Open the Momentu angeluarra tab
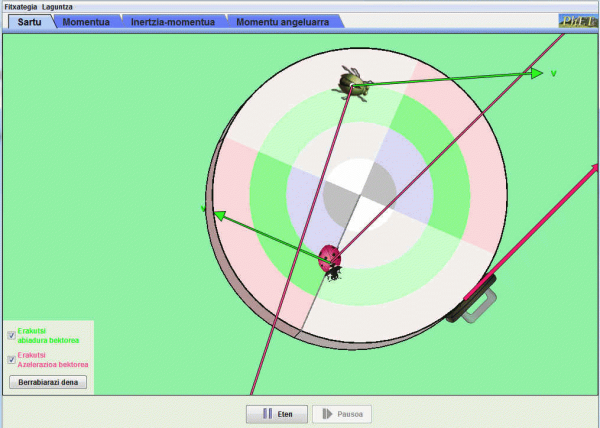Screen dimensions: 600x428 [282, 21]
